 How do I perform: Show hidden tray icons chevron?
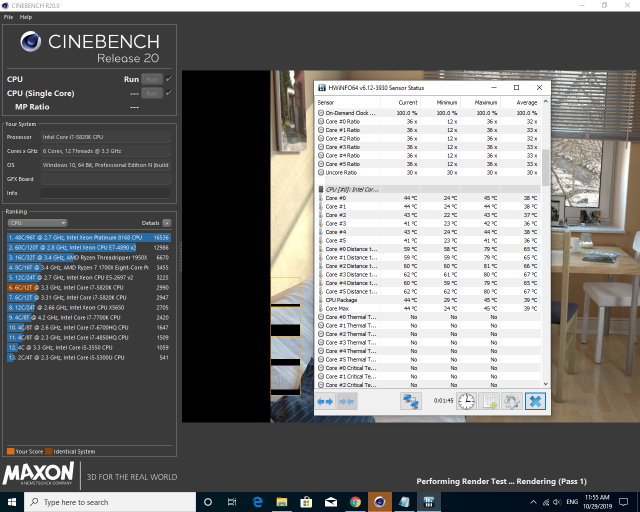533,502
